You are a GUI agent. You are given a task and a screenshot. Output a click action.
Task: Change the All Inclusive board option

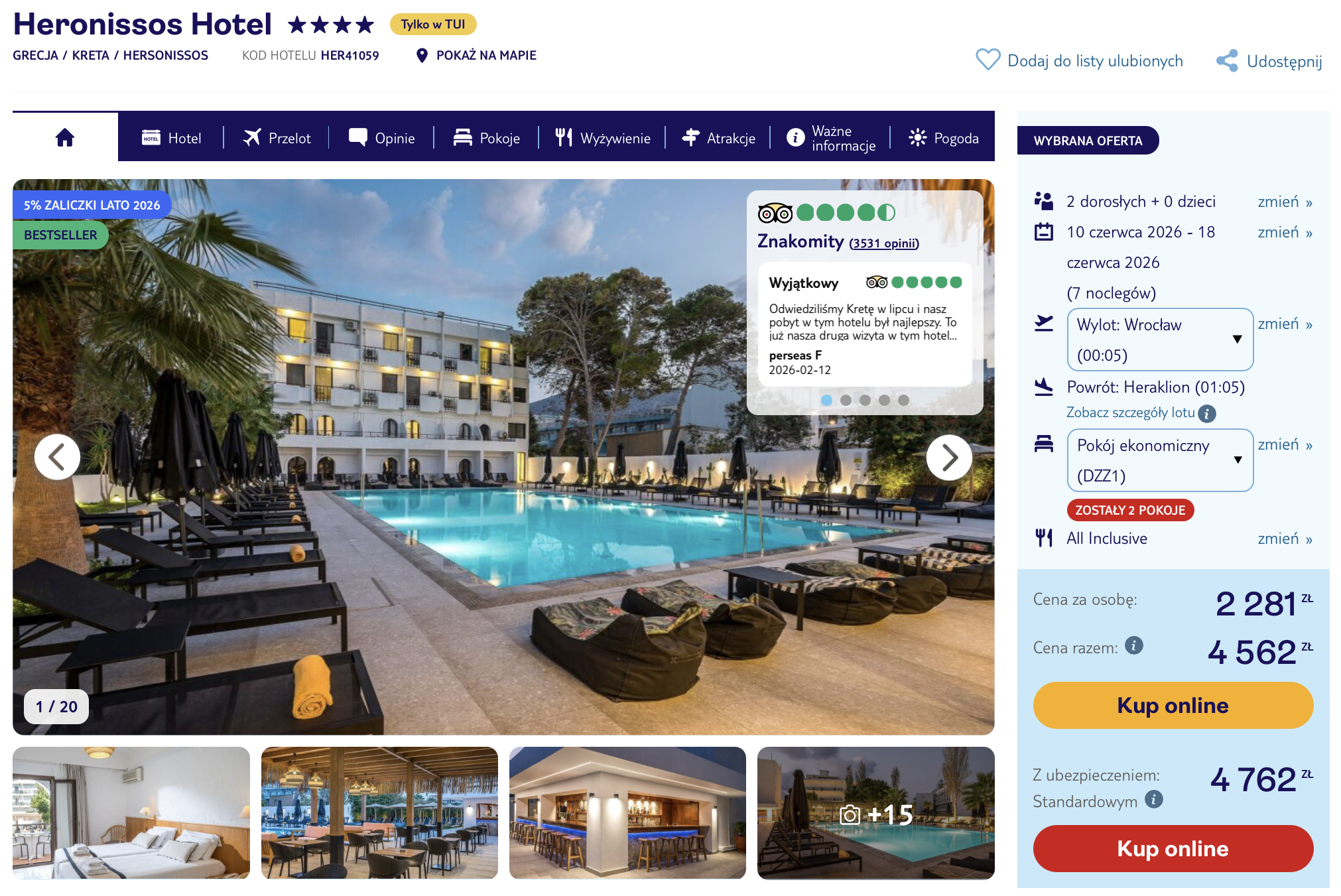[1285, 539]
